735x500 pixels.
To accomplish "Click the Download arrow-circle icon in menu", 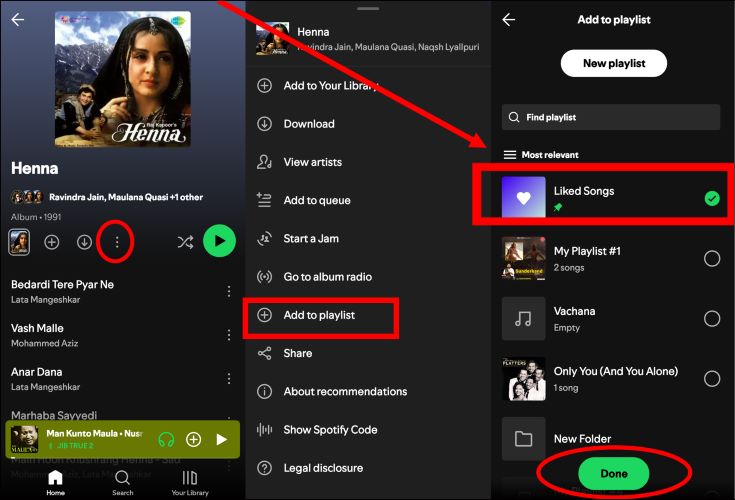I will [264, 124].
